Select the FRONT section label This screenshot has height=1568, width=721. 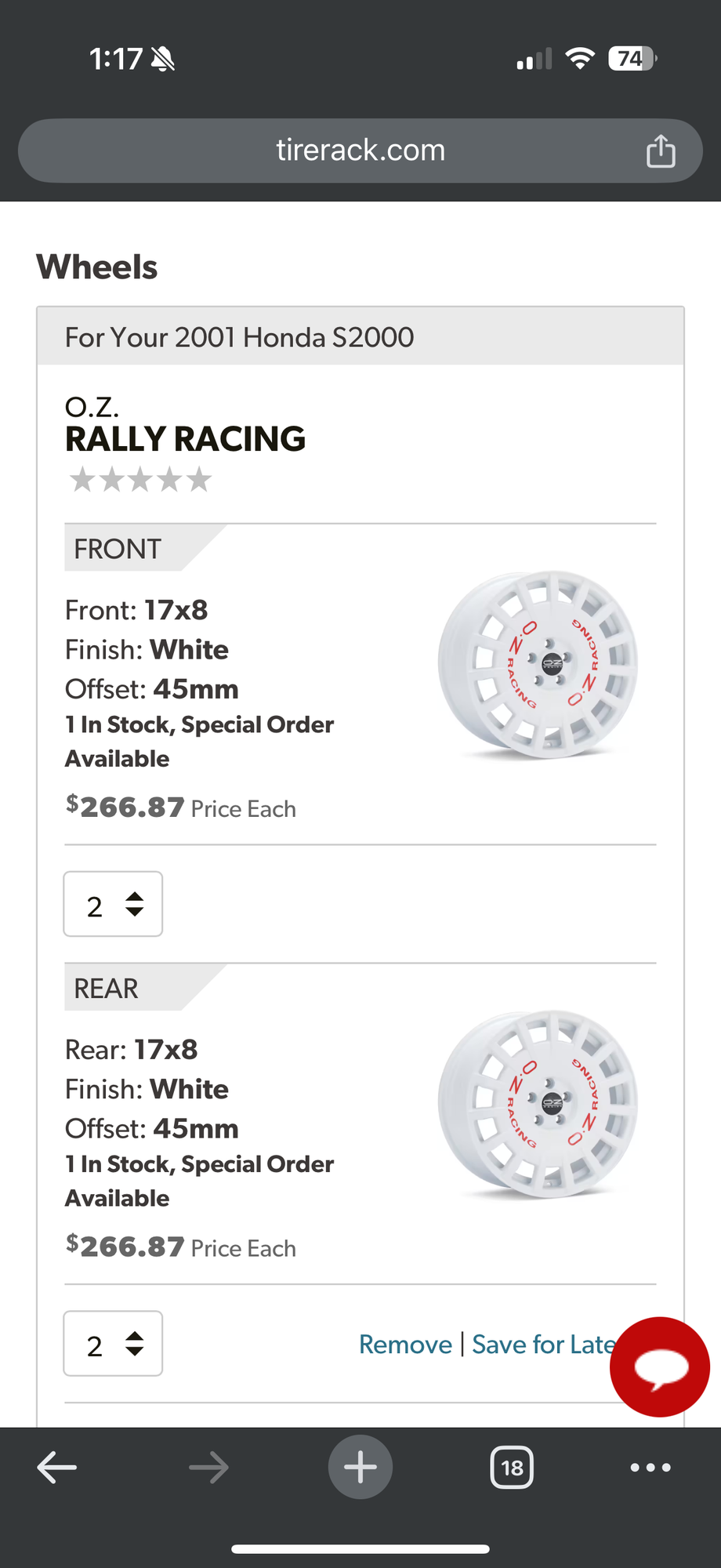pos(118,549)
